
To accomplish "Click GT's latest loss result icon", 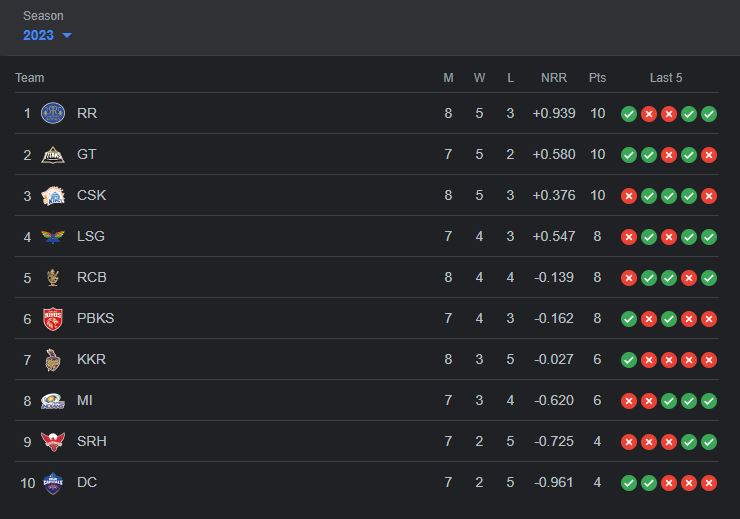I will pyautogui.click(x=709, y=155).
